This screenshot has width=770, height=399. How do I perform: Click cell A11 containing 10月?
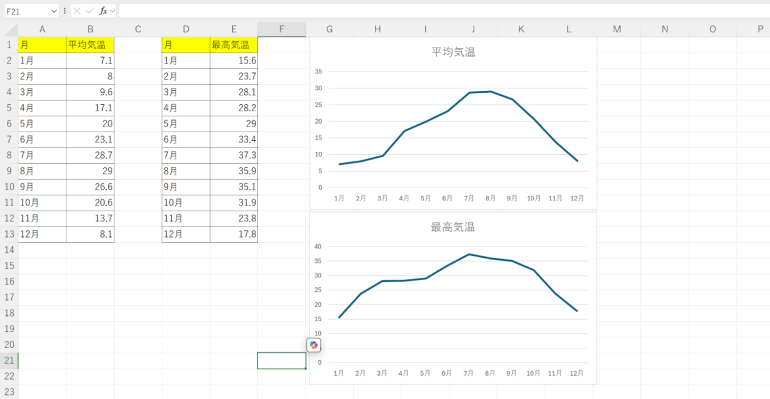point(42,203)
